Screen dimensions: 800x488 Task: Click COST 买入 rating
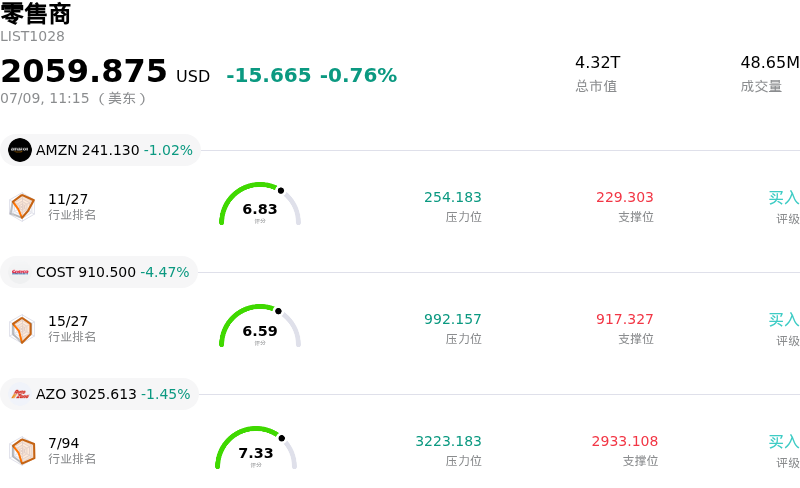784,320
